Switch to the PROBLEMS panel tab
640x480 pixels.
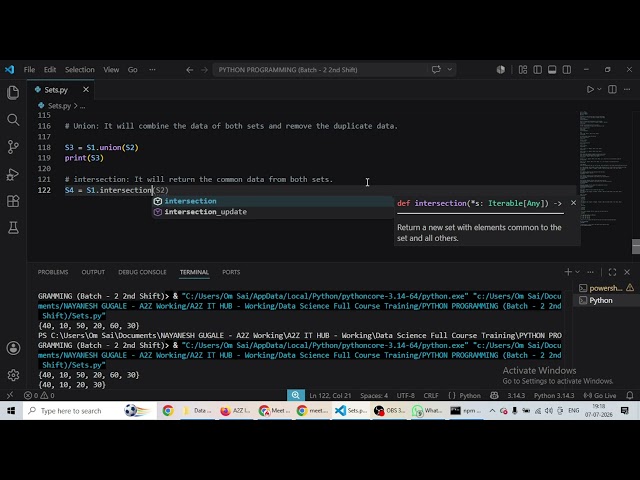[x=53, y=272]
